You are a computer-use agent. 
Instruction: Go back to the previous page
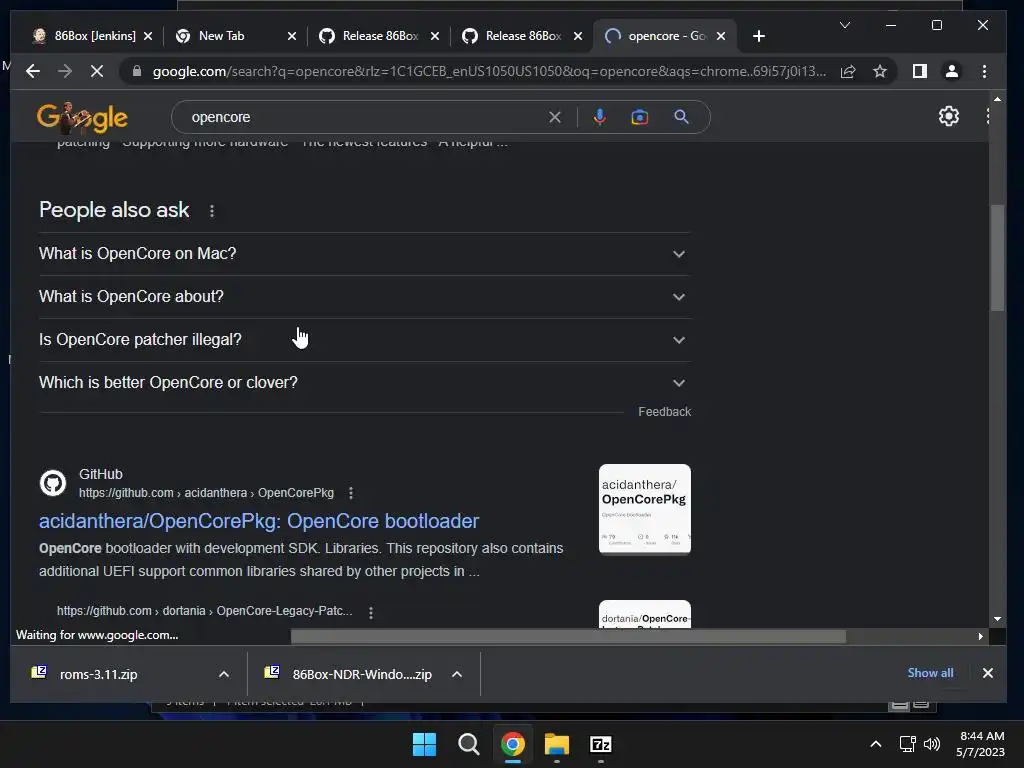coord(33,71)
